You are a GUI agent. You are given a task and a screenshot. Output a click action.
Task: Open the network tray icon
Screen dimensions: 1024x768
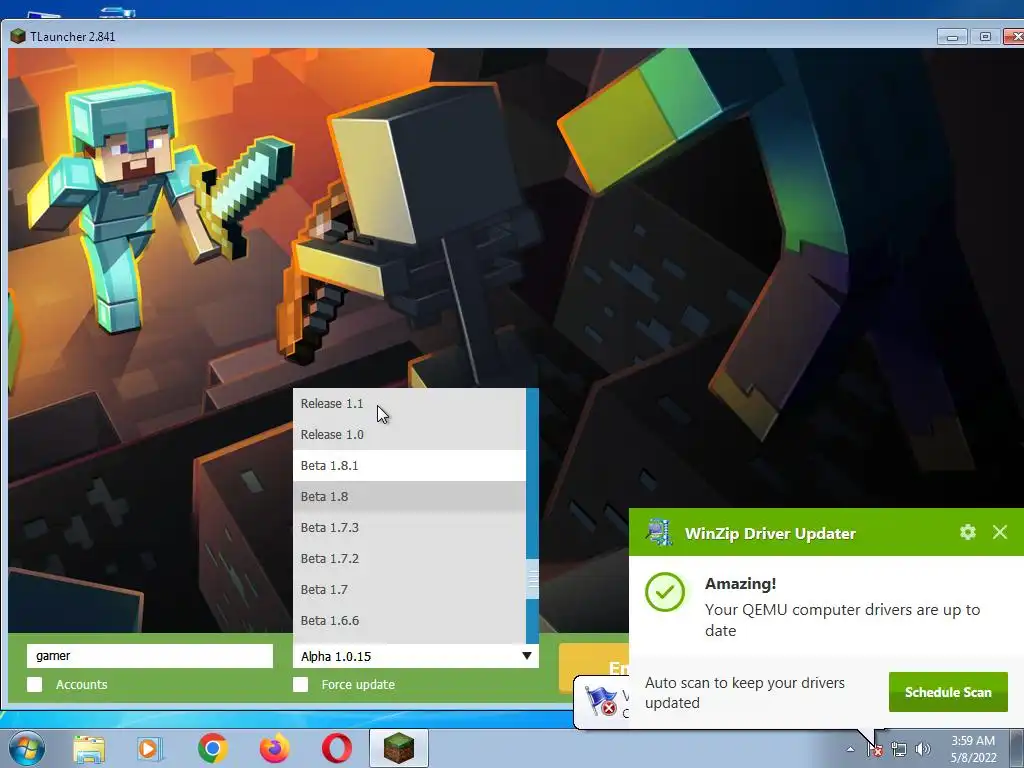[899, 749]
